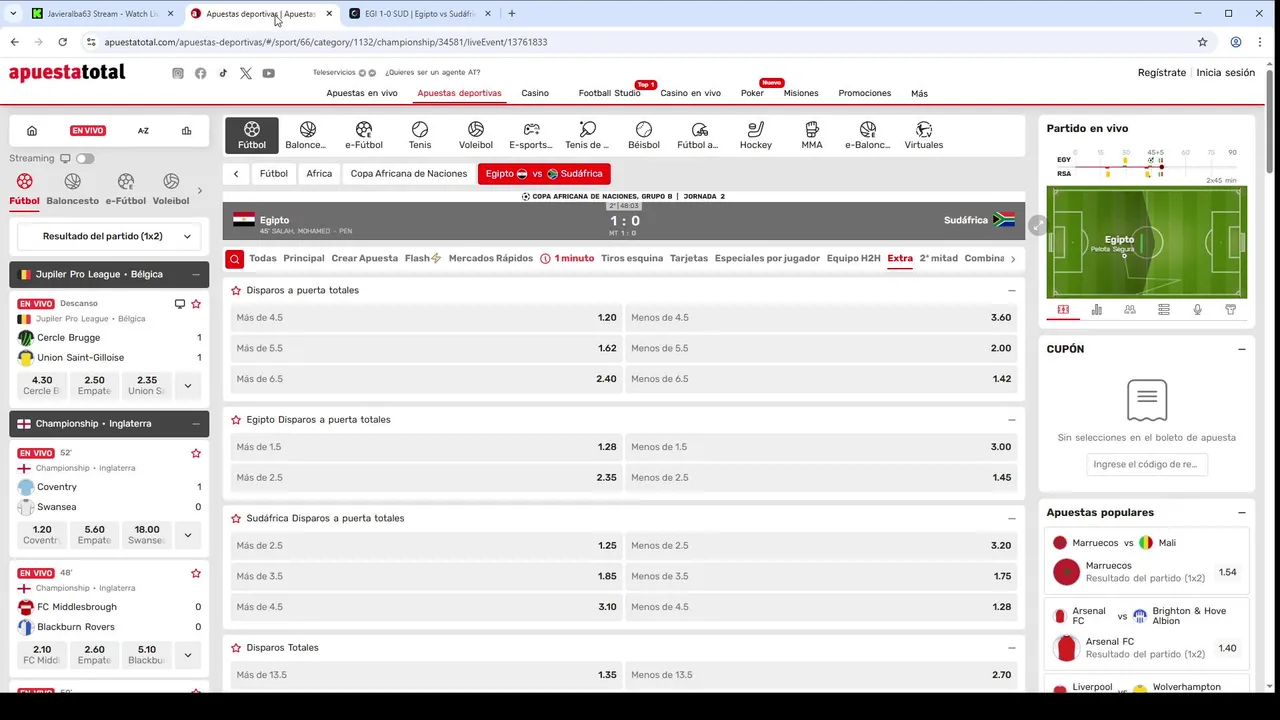Open the statistics bar-chart icon in sidebar
Screen dimensions: 1280x720
pos(186,131)
